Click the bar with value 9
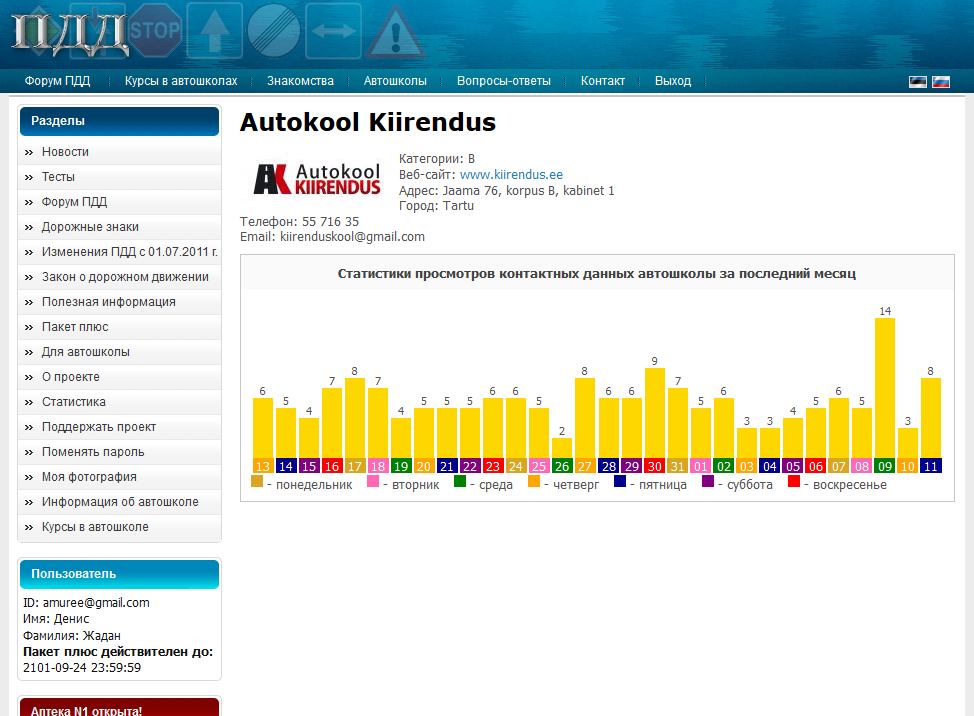The height and width of the screenshot is (716, 974). coord(655,413)
